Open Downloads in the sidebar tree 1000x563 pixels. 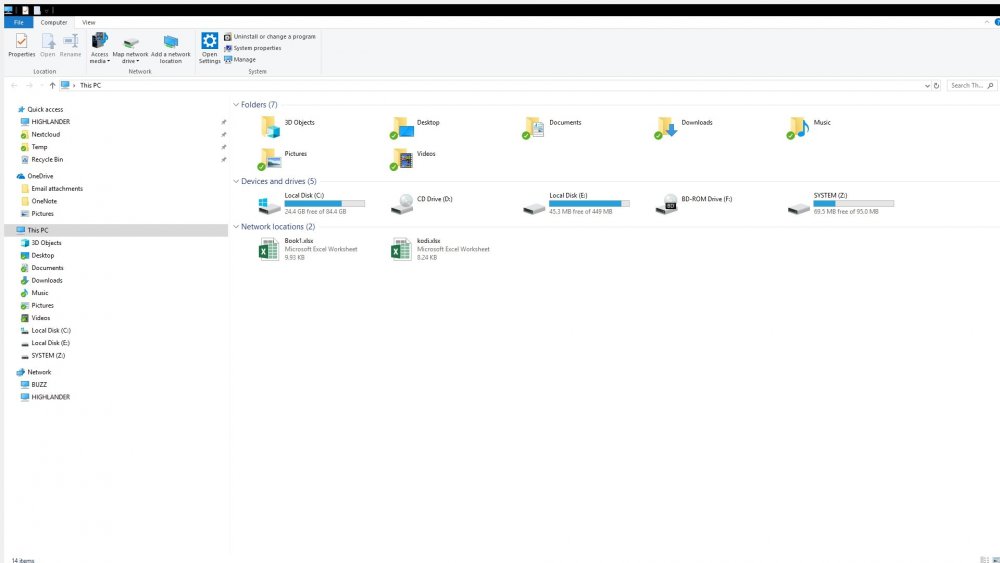click(47, 281)
